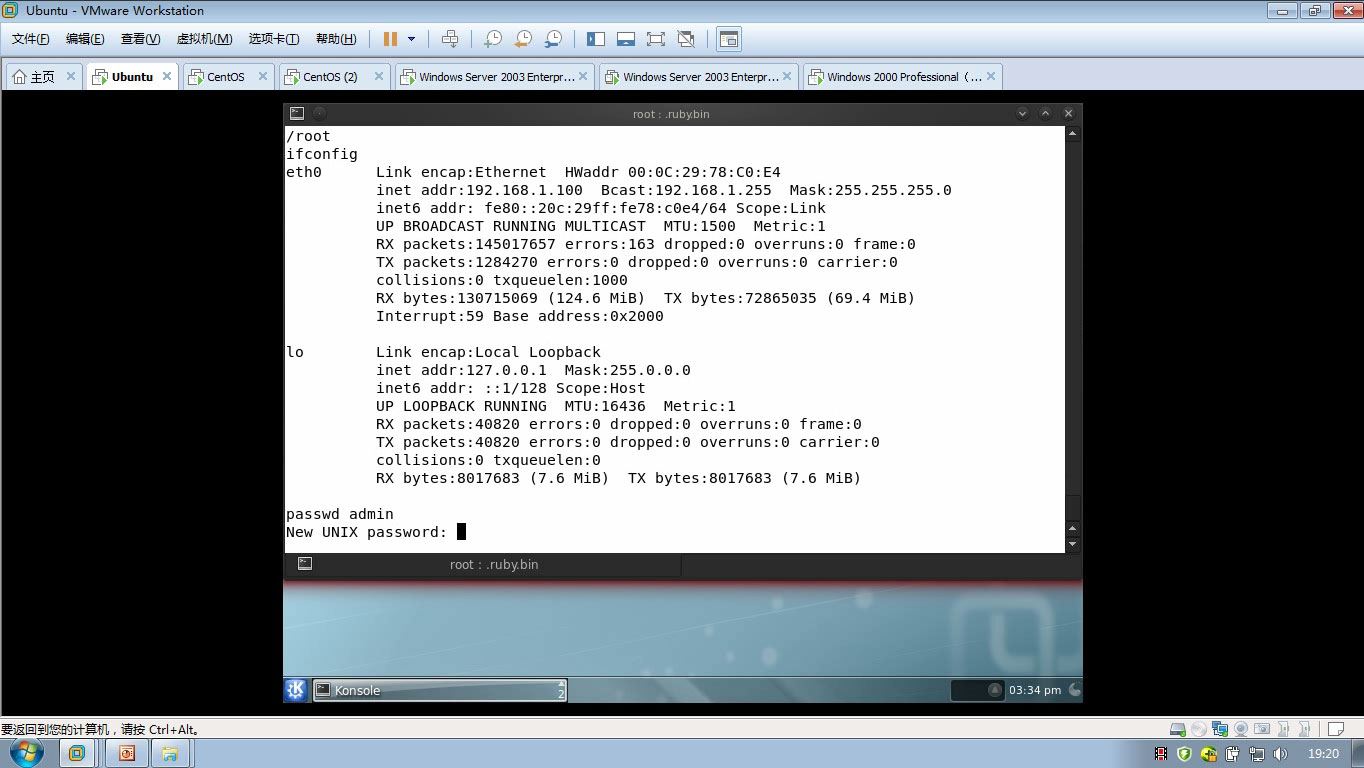The width and height of the screenshot is (1364, 768).
Task: Switch to the CentOS tab
Action: pyautogui.click(x=226, y=77)
